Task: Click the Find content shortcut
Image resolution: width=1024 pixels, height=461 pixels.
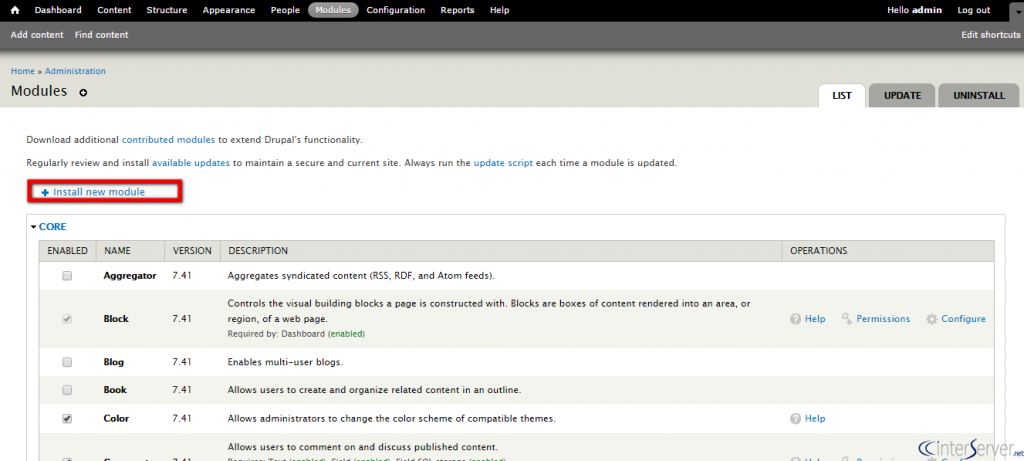Action: (x=102, y=35)
